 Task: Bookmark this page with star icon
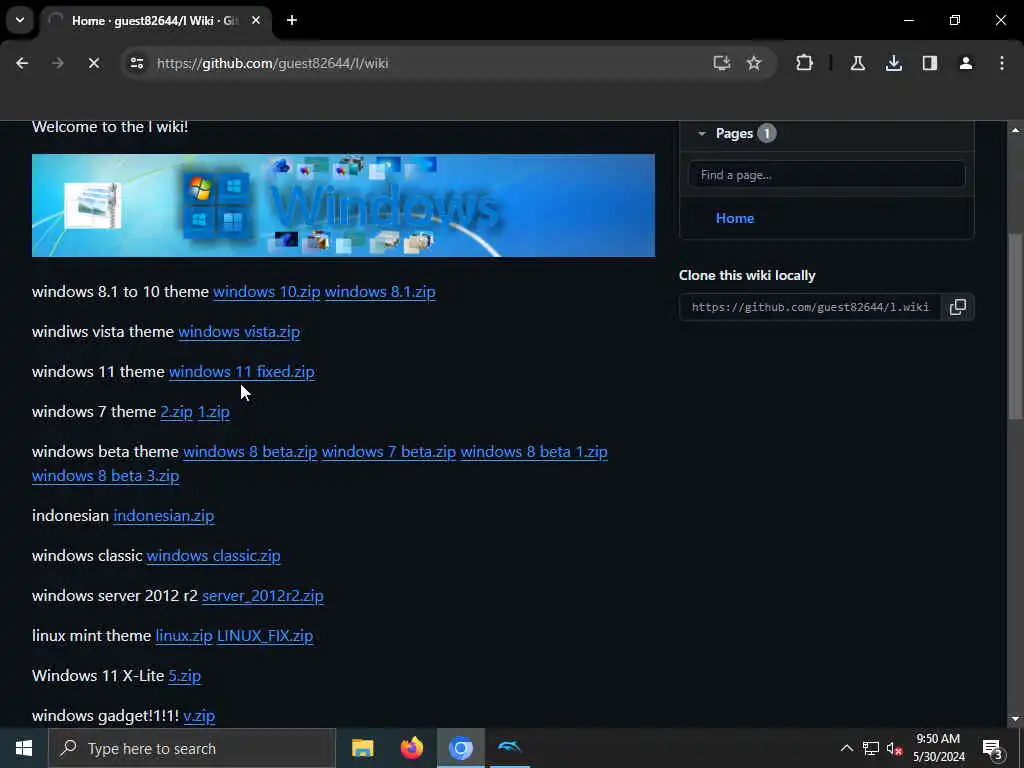coord(754,63)
